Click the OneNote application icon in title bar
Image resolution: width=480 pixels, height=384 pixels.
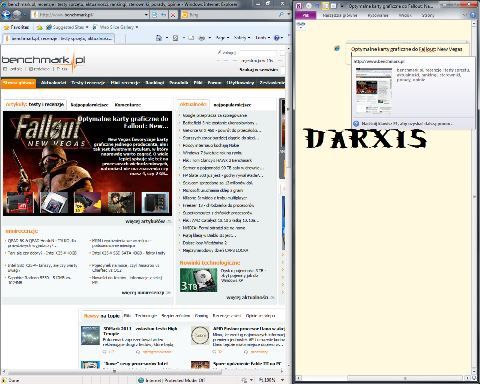click(299, 6)
